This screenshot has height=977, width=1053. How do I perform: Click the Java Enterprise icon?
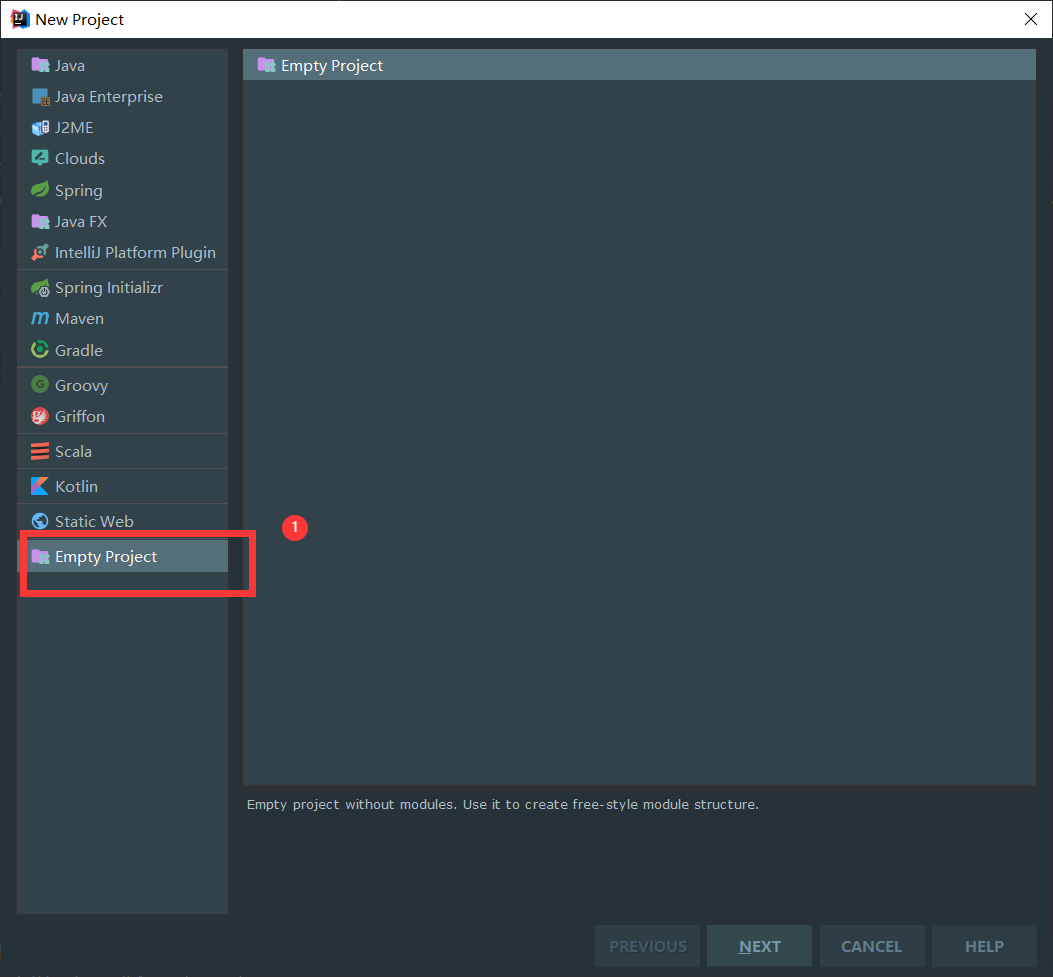point(40,97)
